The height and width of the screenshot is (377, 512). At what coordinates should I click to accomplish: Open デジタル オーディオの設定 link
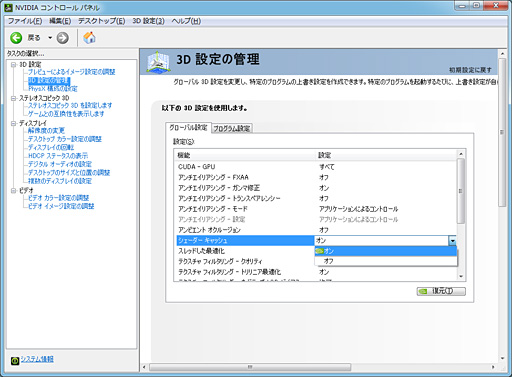click(60, 164)
